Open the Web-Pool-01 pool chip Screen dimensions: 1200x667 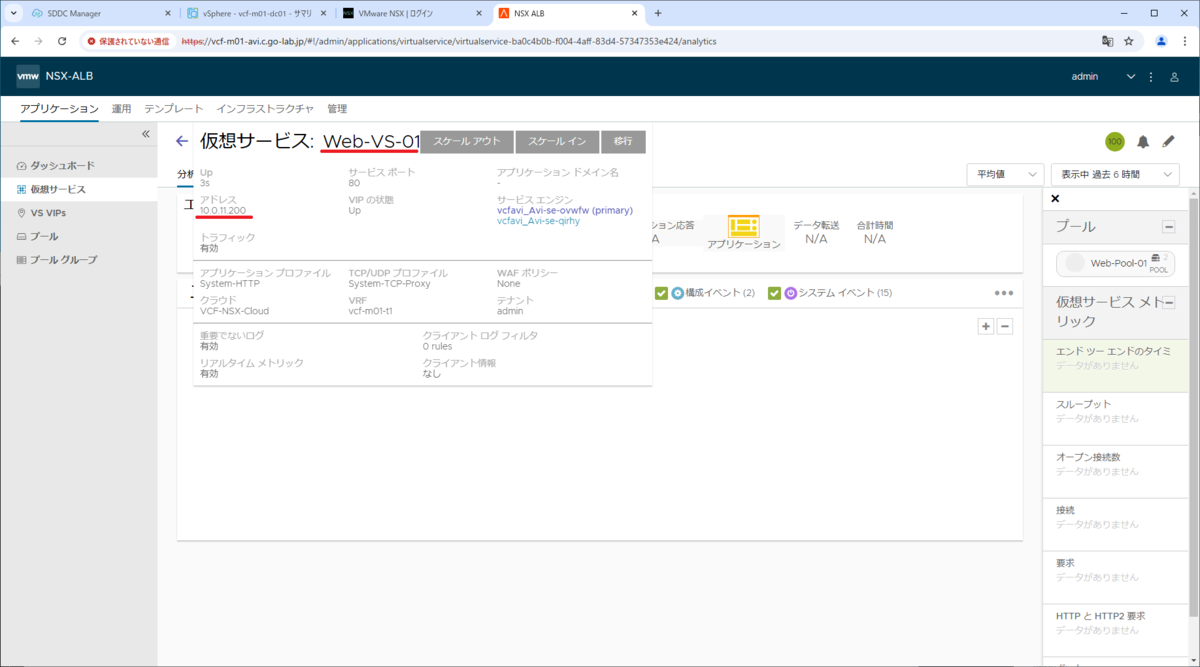coord(1115,263)
